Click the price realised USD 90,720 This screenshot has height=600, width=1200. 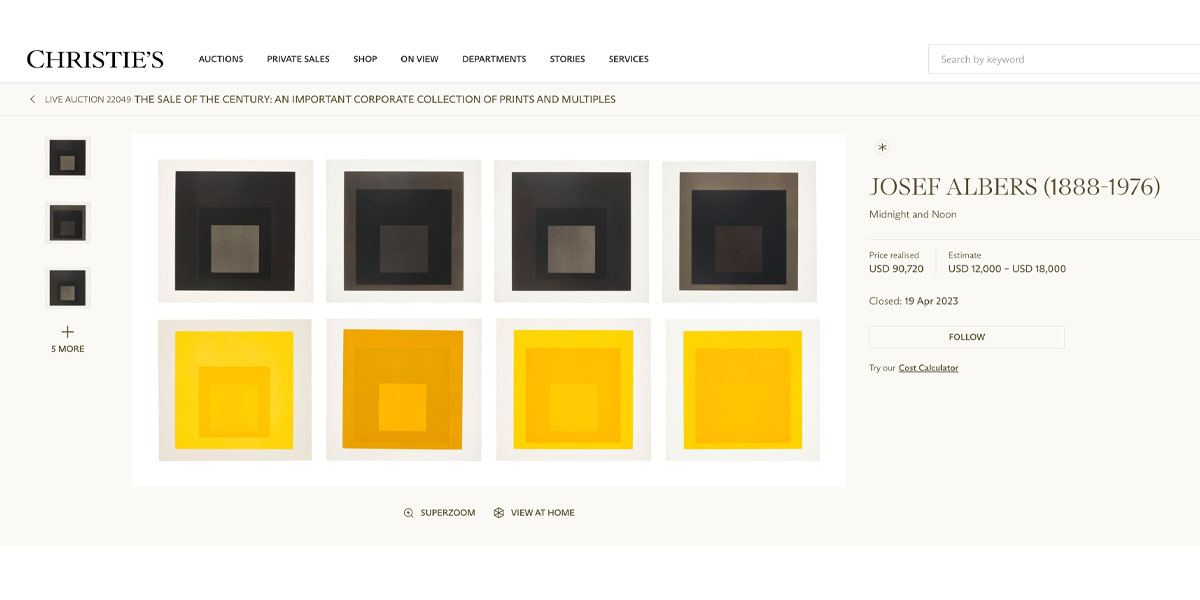click(x=896, y=269)
